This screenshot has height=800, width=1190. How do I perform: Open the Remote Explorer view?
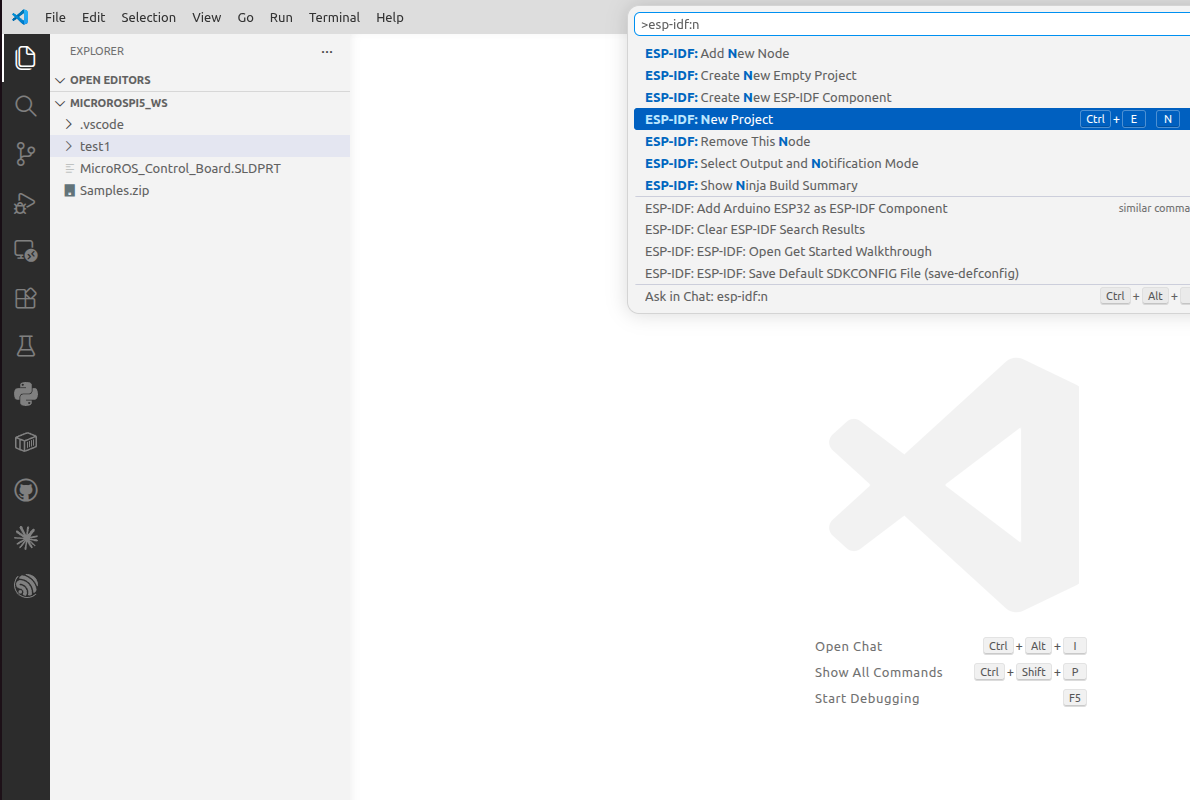pos(25,250)
